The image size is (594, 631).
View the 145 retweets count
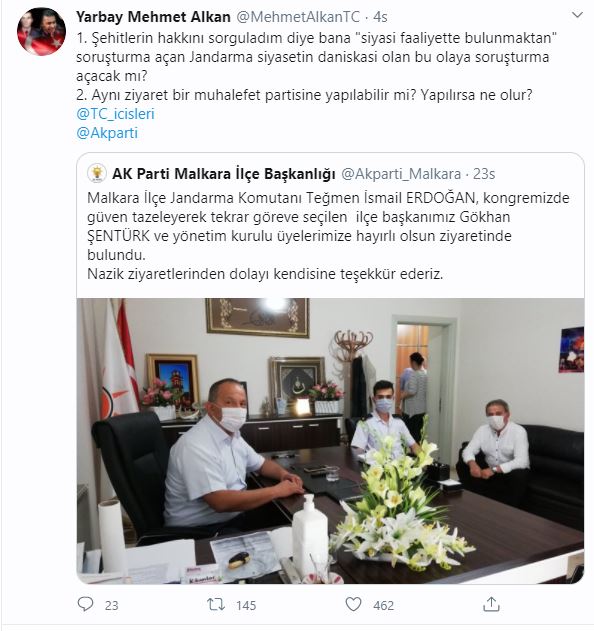coord(246,605)
